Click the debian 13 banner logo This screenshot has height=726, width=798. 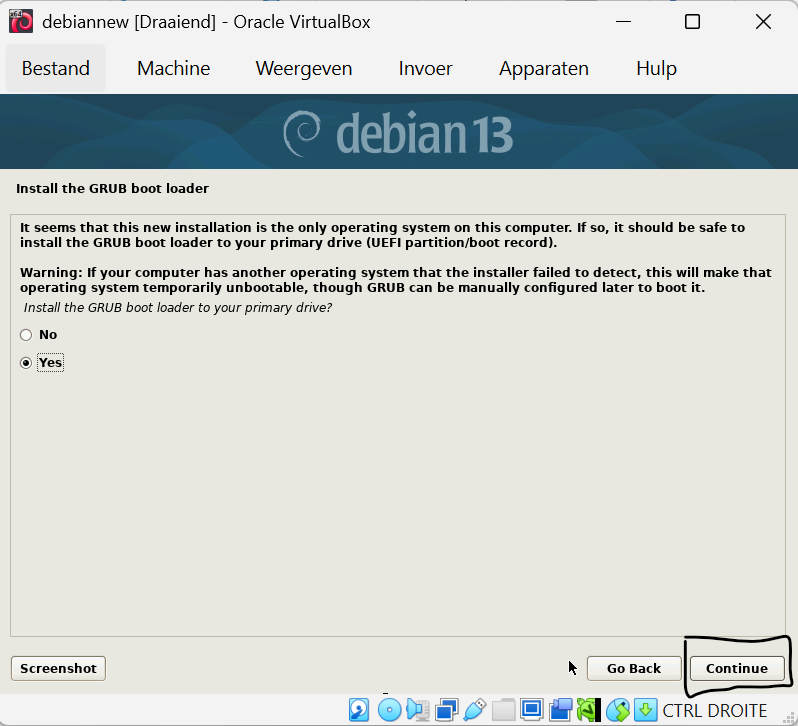click(398, 134)
